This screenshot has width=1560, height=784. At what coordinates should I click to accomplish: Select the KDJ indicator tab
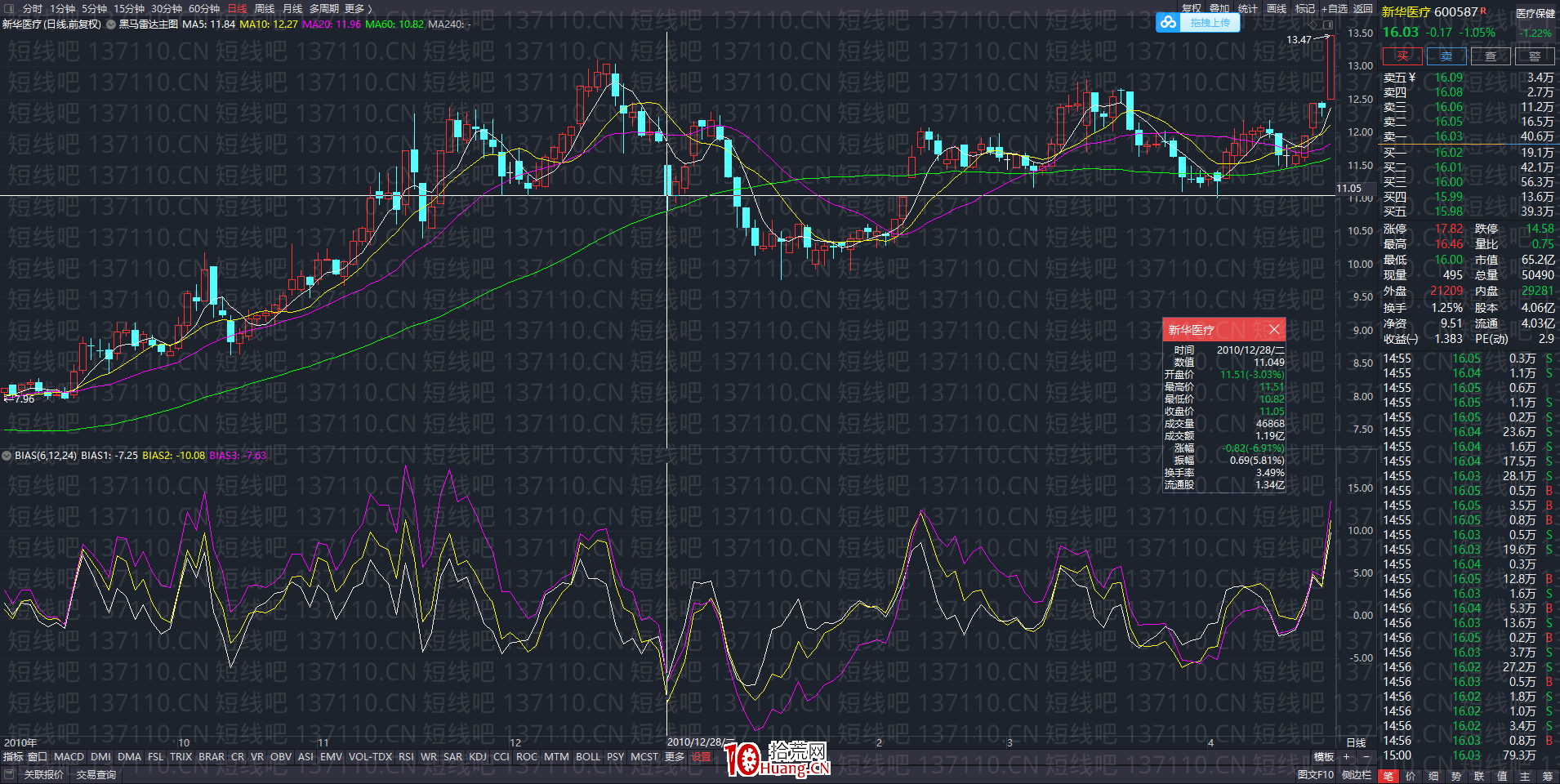tap(478, 757)
